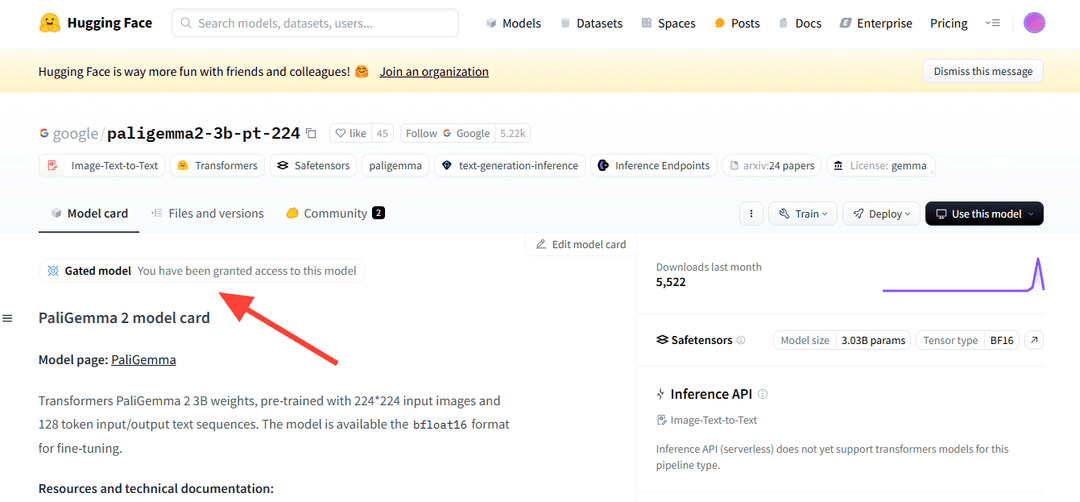Screen dimensions: 1080x502
Task: Focus the search models input field
Action: tap(315, 23)
